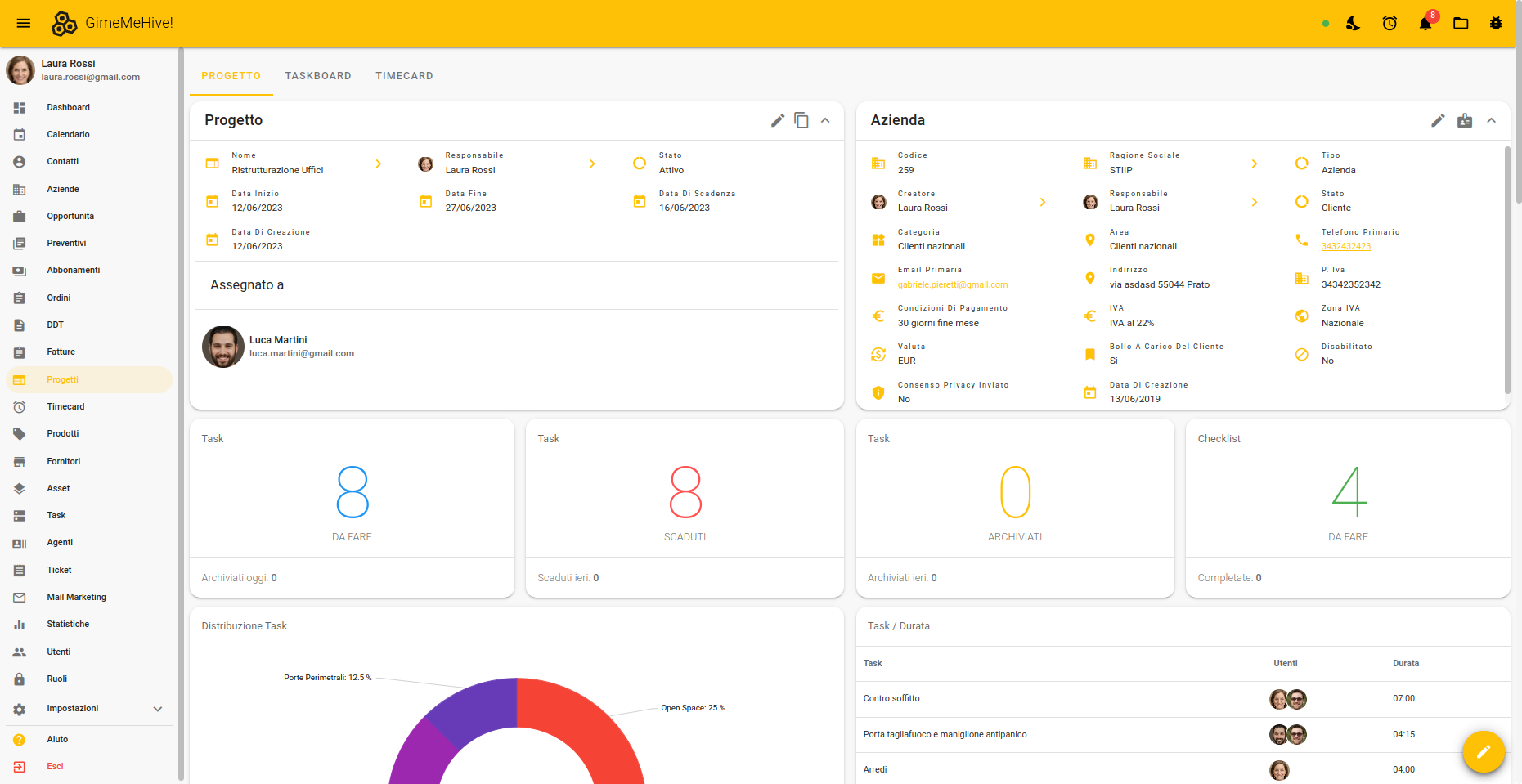Toggle dark mode moon icon

click(x=1353, y=23)
